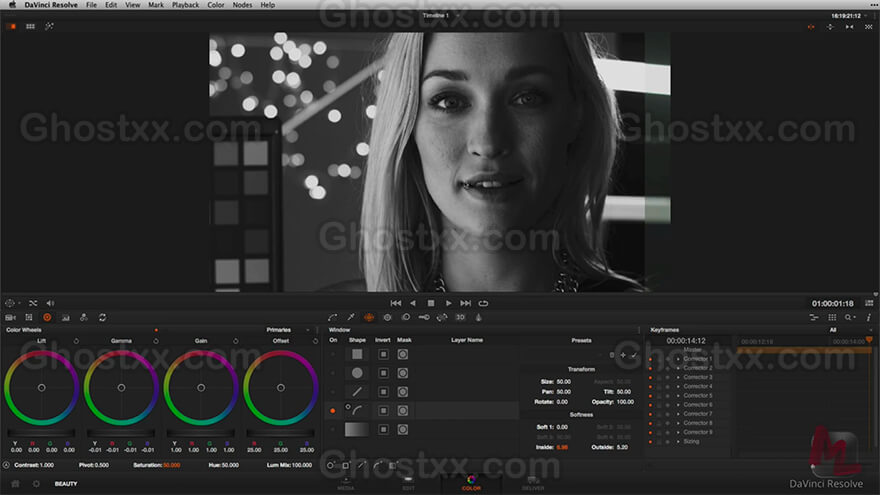
Task: Expand the Corrector 7 keyframe track
Action: point(678,414)
